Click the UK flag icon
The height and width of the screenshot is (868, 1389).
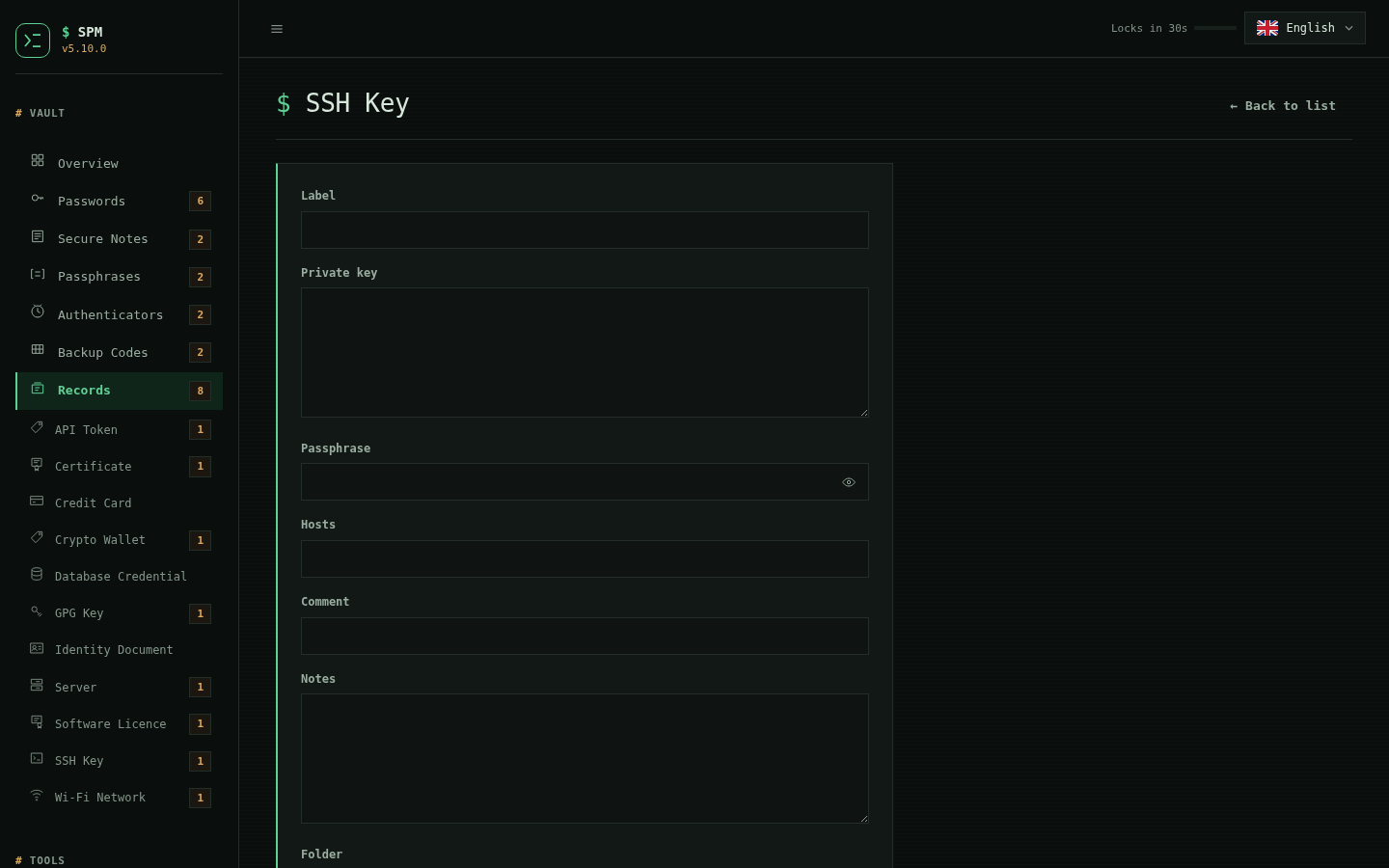click(1267, 28)
